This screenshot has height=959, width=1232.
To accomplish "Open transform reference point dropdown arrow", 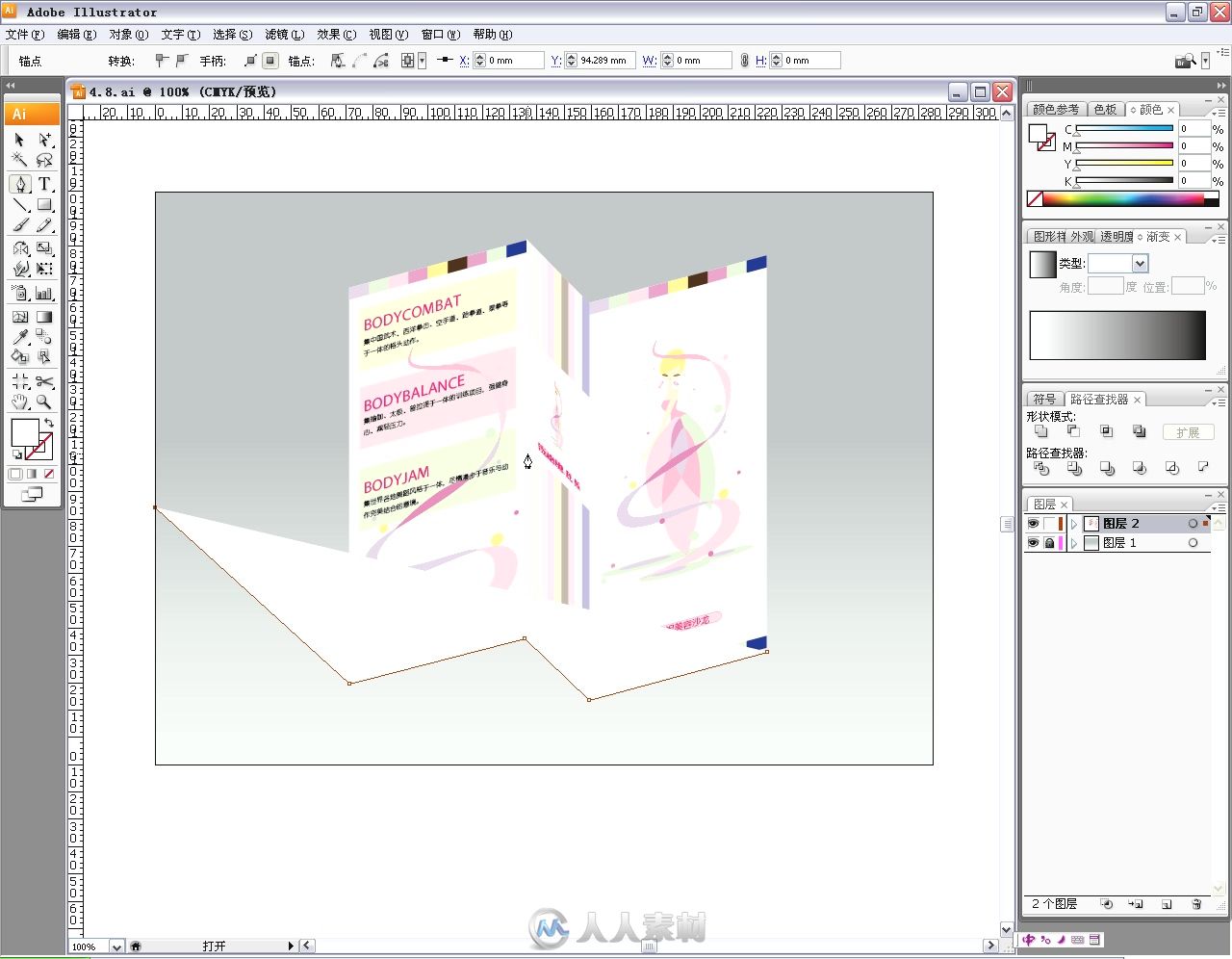I will 422,61.
